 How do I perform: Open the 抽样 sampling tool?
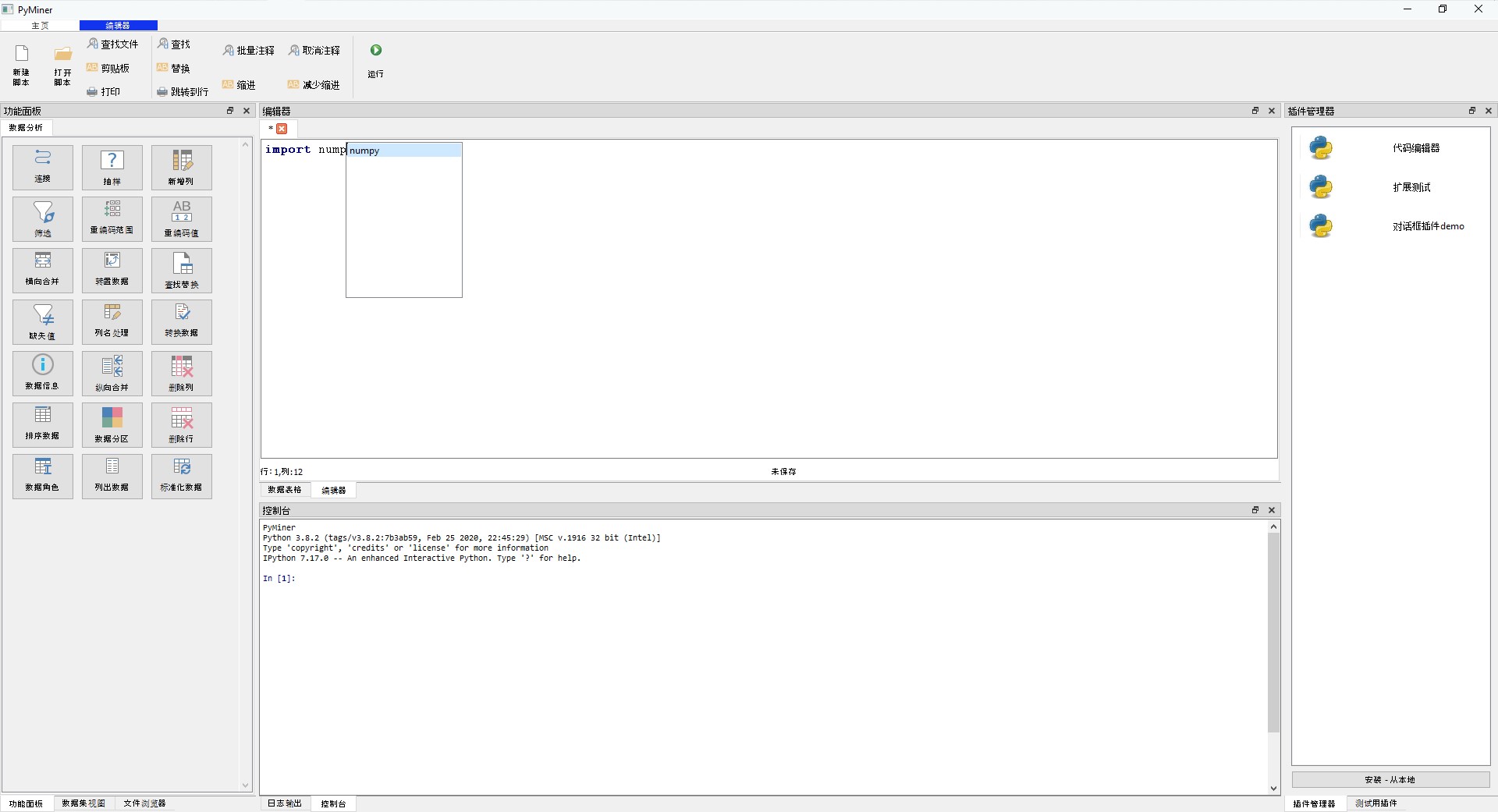click(x=112, y=167)
